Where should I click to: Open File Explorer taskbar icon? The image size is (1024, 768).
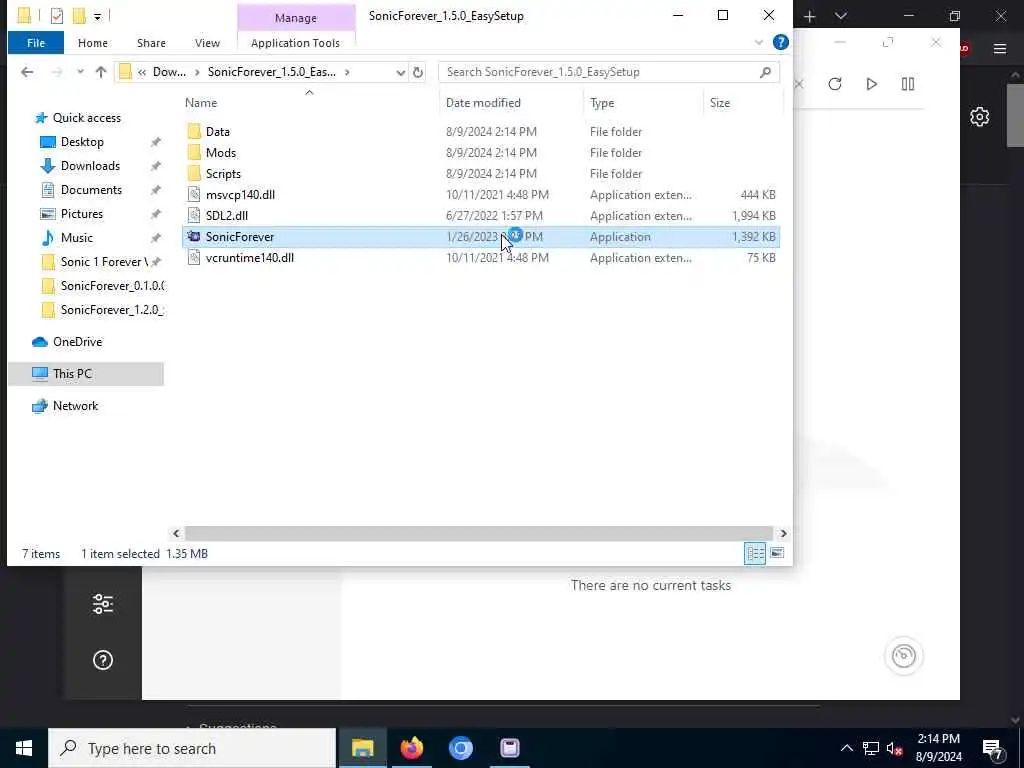[362, 748]
